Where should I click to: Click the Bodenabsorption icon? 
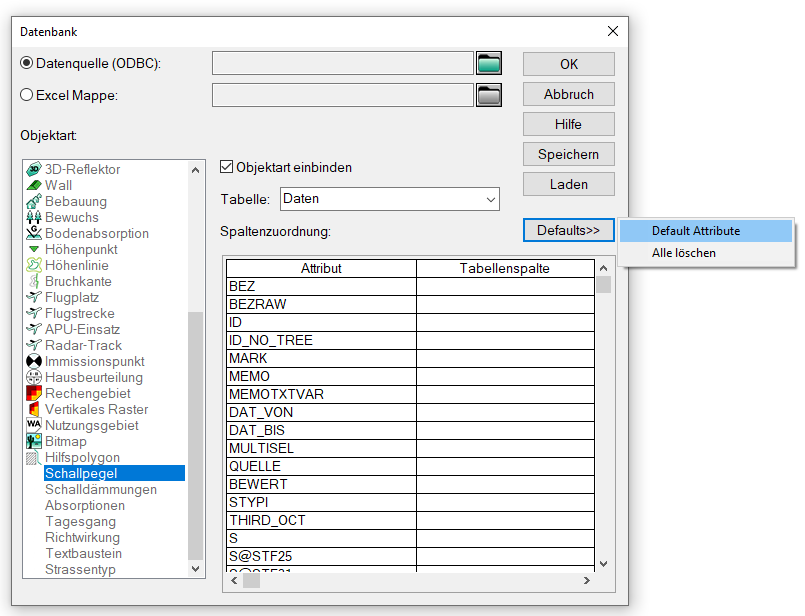(x=34, y=233)
